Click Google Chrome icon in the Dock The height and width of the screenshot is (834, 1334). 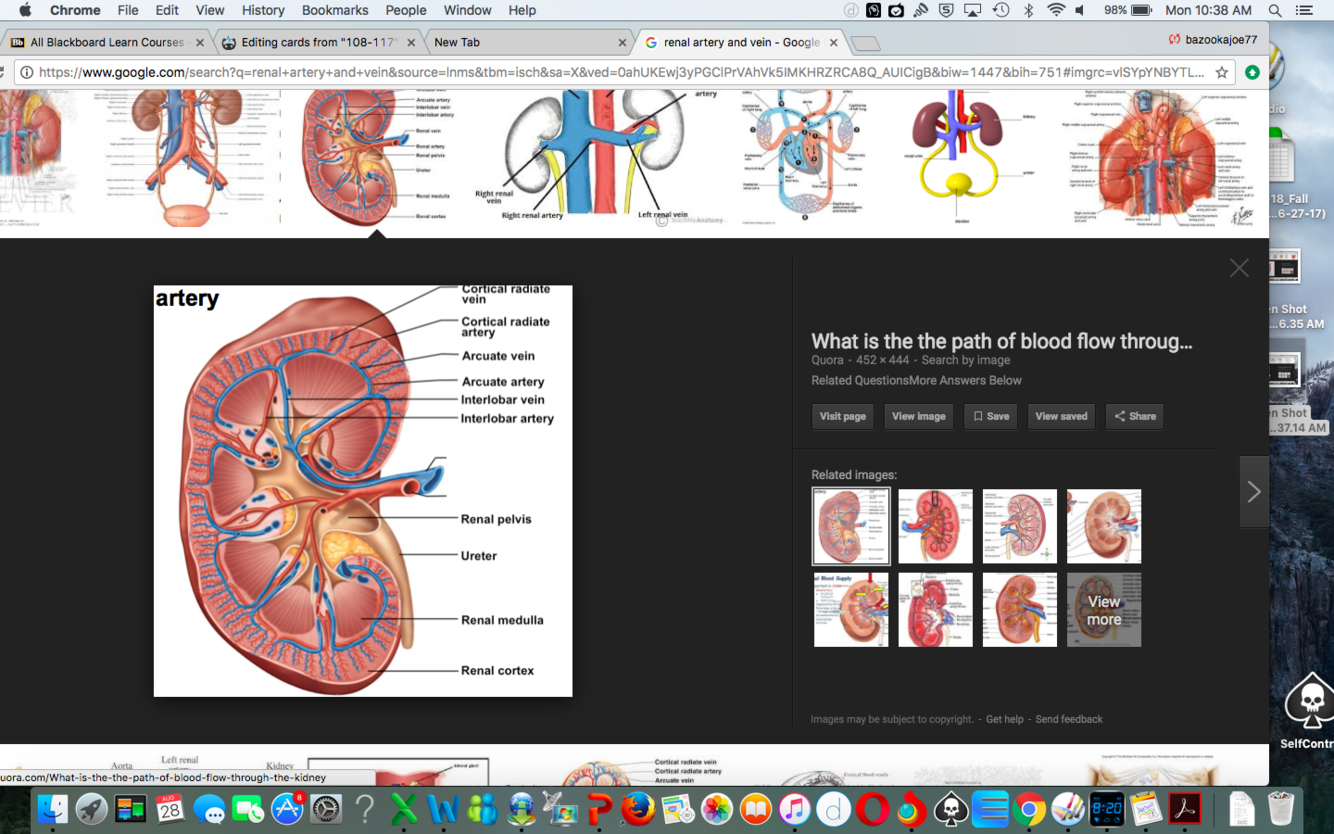pos(1029,808)
